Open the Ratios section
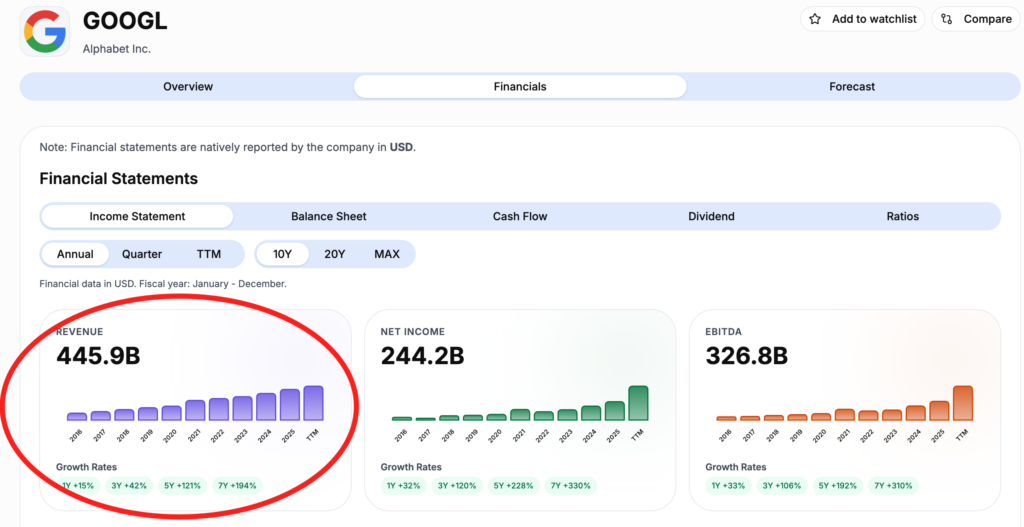 (x=903, y=216)
